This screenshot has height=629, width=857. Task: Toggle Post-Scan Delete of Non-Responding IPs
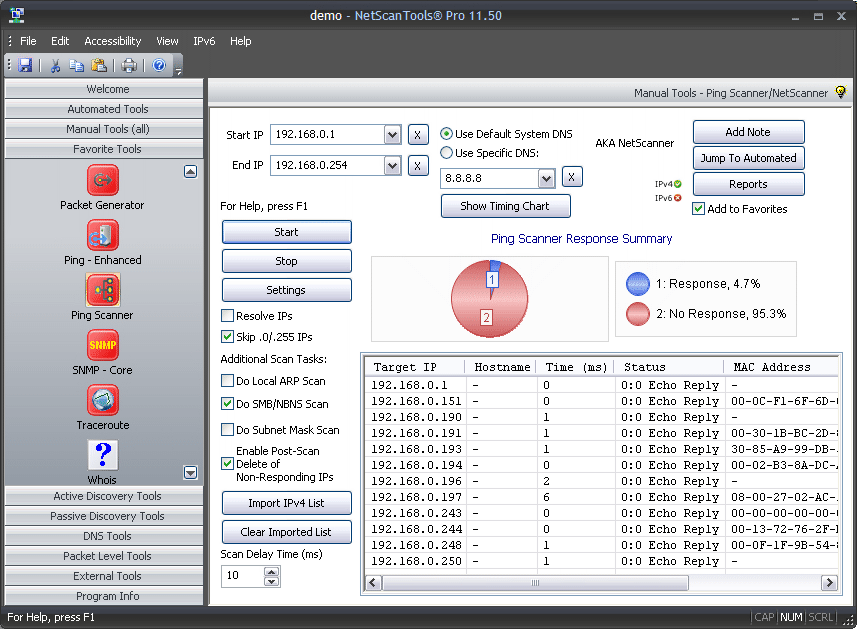(227, 463)
